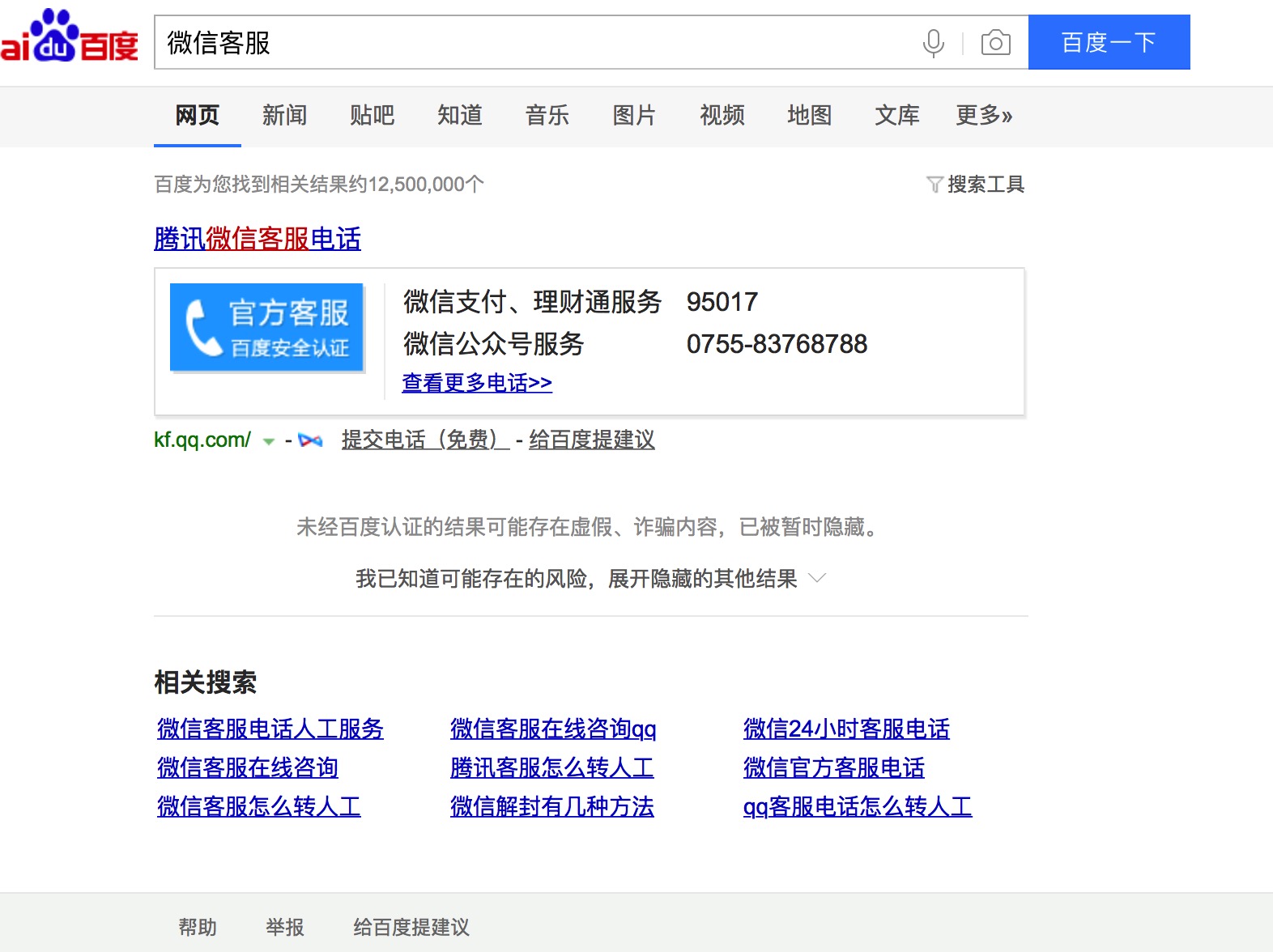The image size is (1273, 952).
Task: Start voice search with the microphone icon
Action: point(933,43)
